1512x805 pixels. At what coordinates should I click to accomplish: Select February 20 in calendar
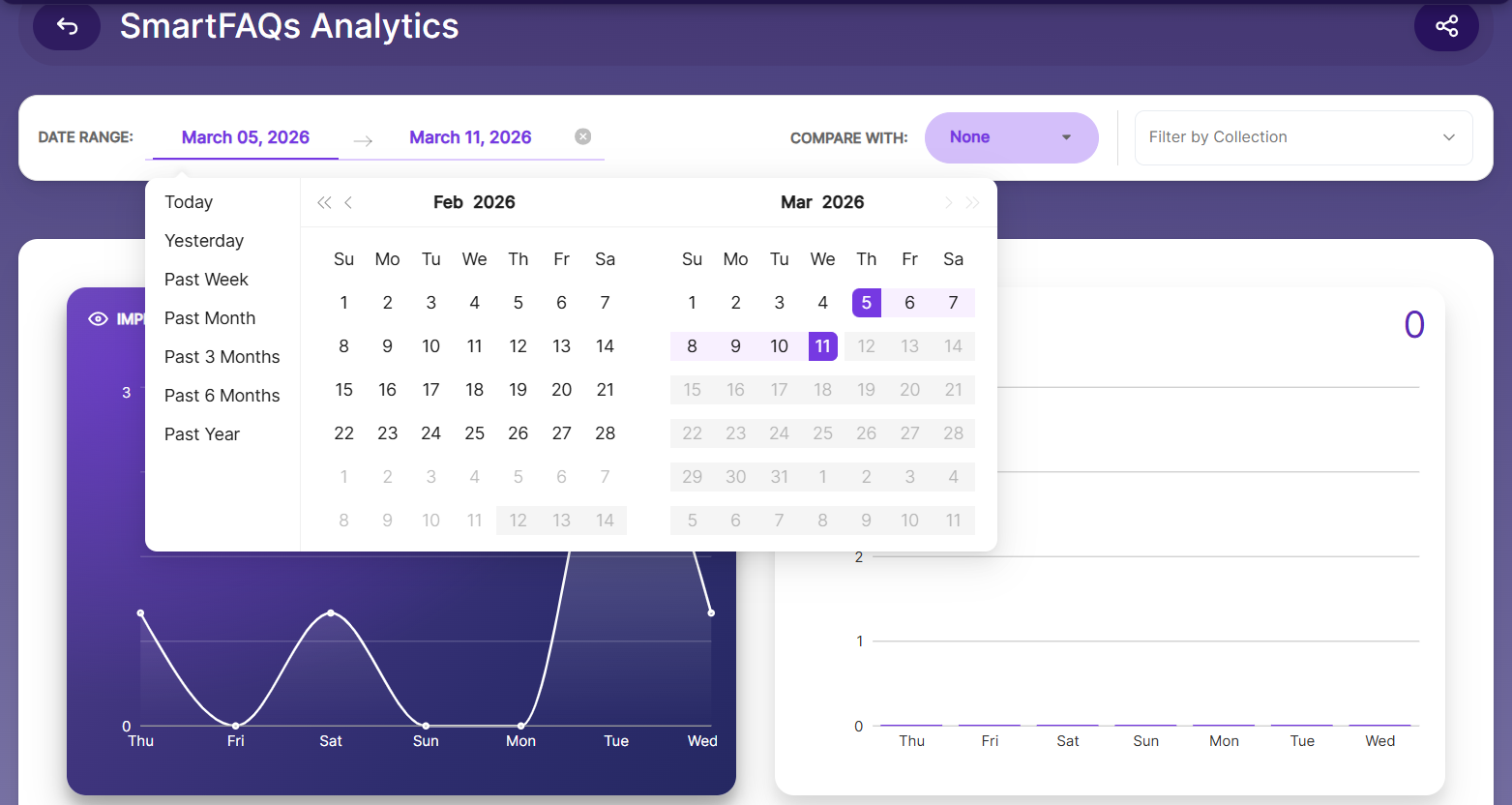coord(561,390)
